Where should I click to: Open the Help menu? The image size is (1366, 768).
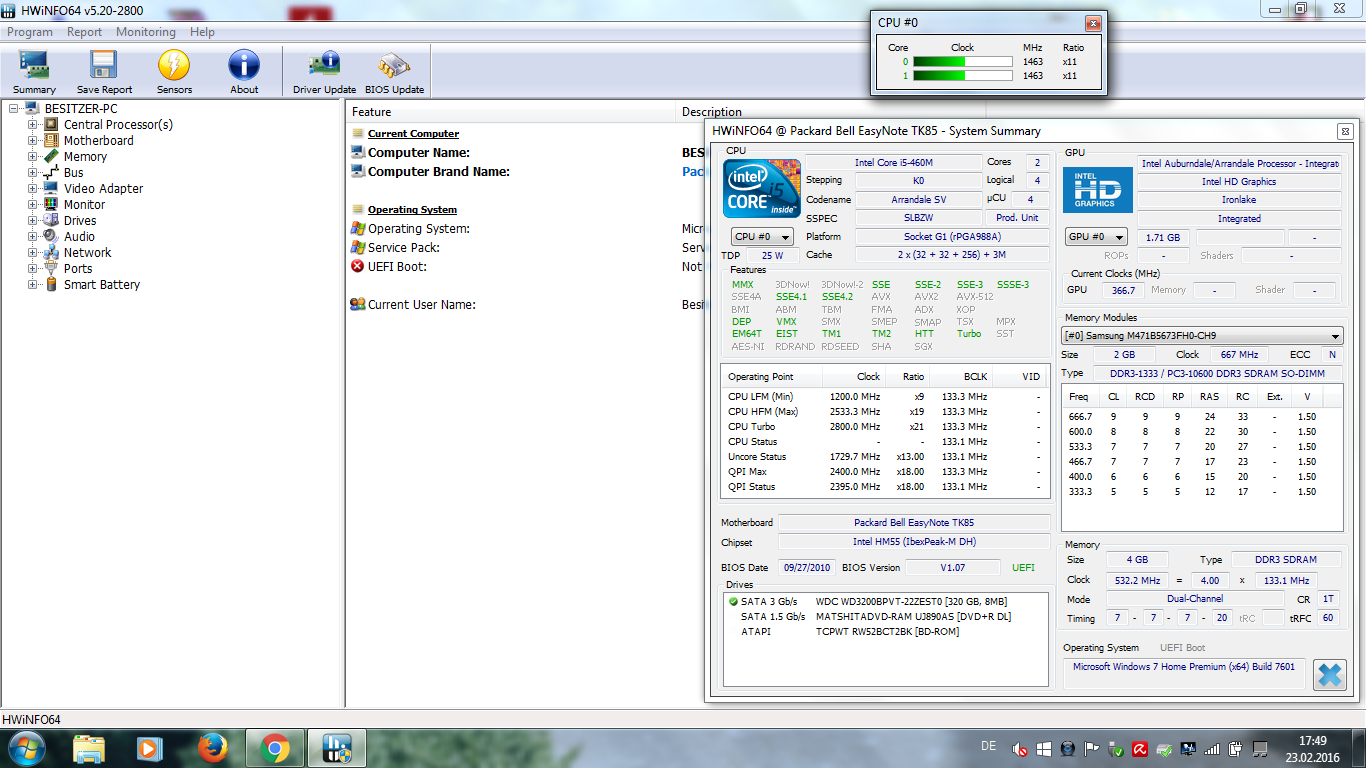coord(203,32)
